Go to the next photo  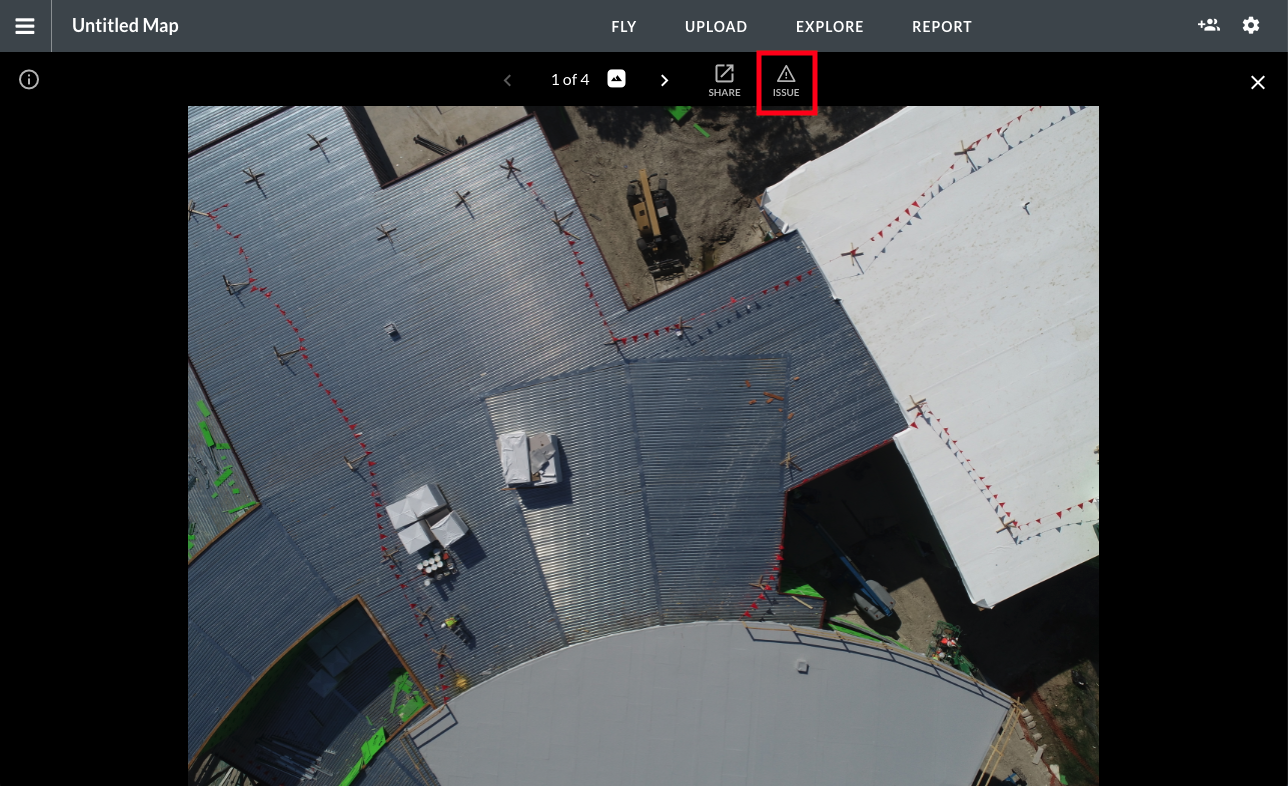point(664,80)
